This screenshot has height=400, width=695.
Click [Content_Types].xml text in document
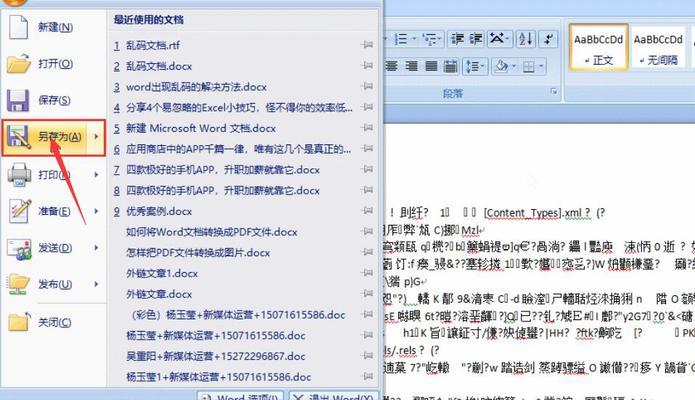pos(532,213)
